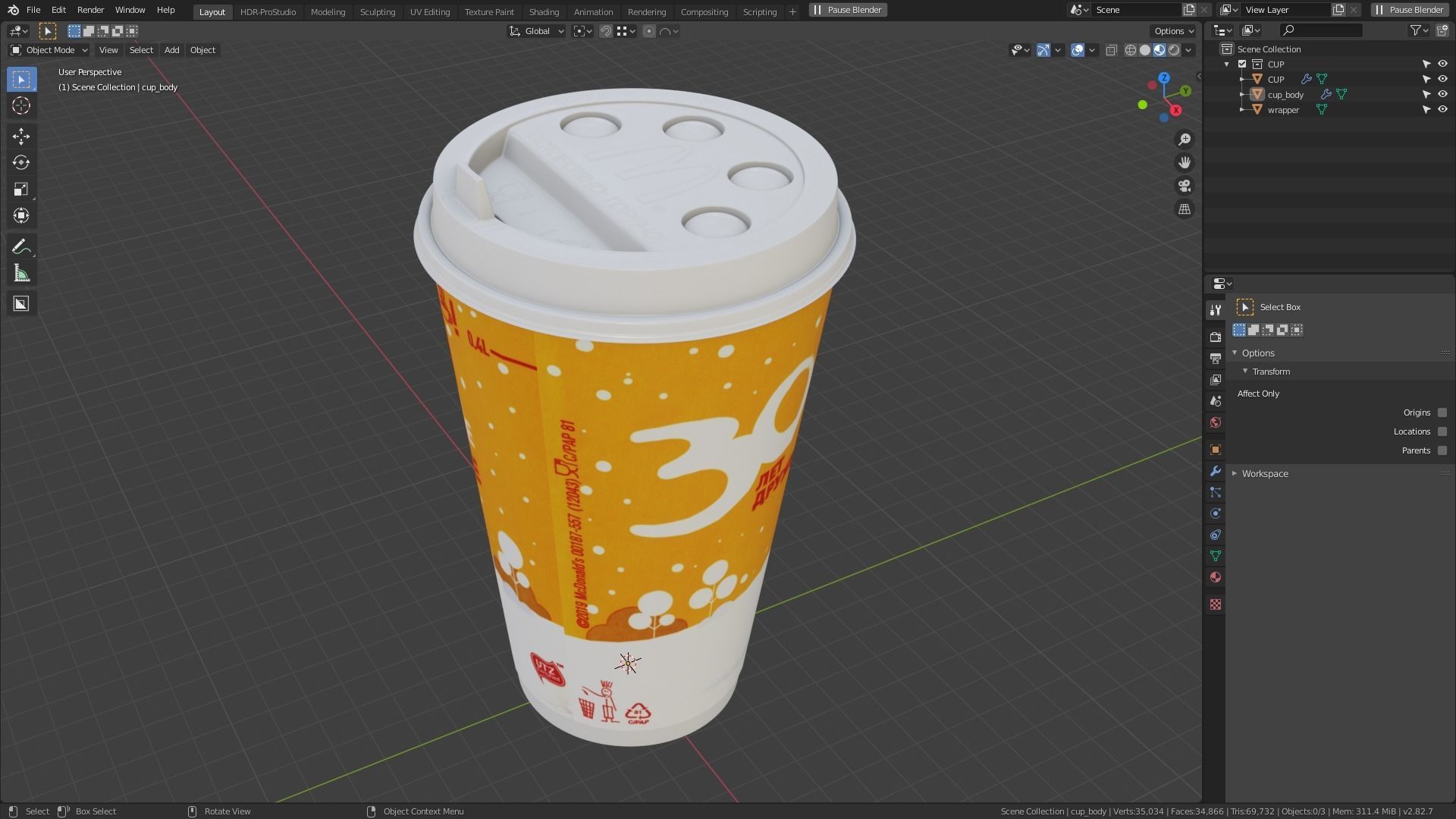Enable the Parents checkbox
Image resolution: width=1456 pixels, height=819 pixels.
tap(1442, 450)
